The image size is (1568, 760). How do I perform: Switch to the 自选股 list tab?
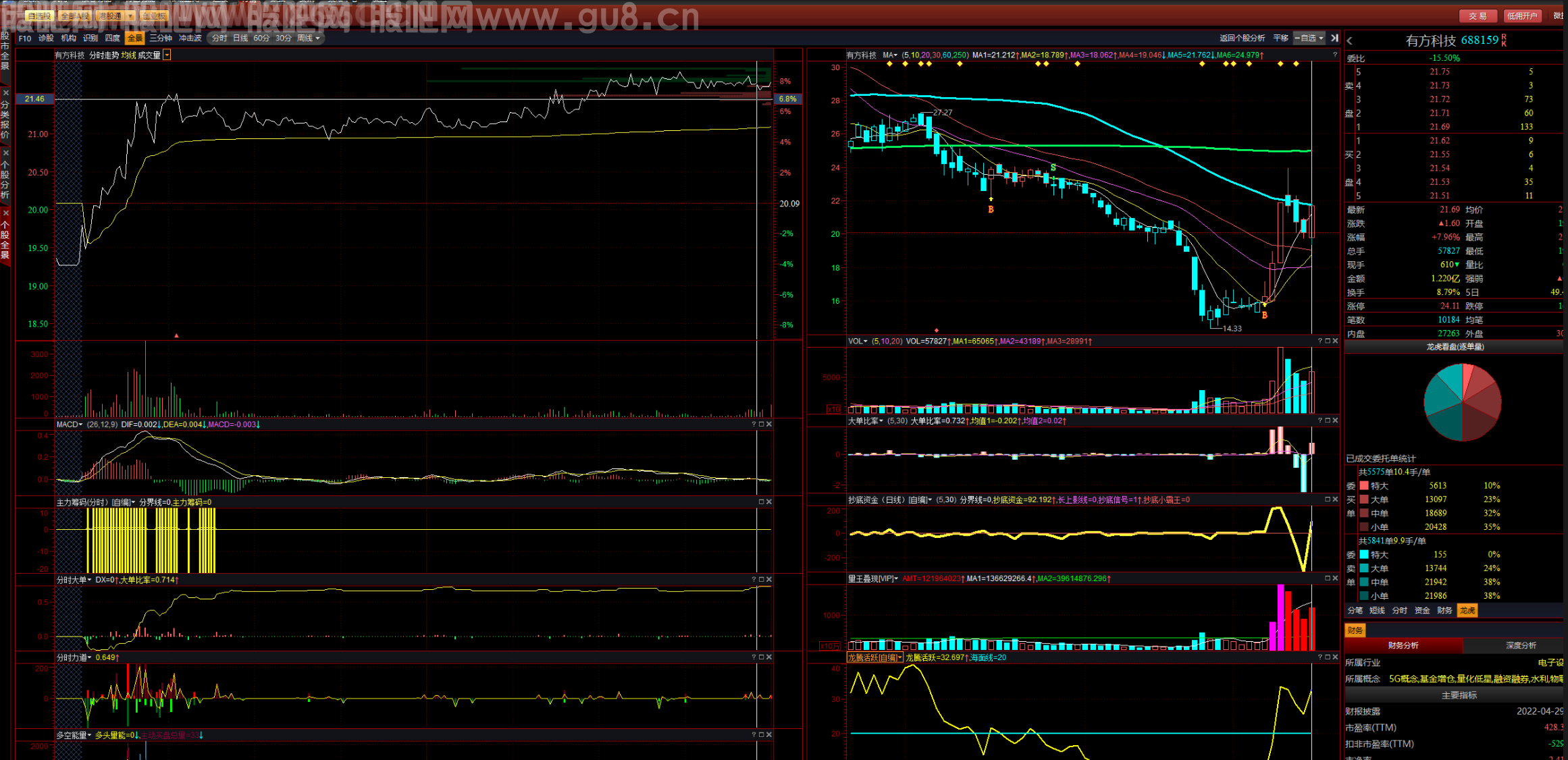[39, 16]
